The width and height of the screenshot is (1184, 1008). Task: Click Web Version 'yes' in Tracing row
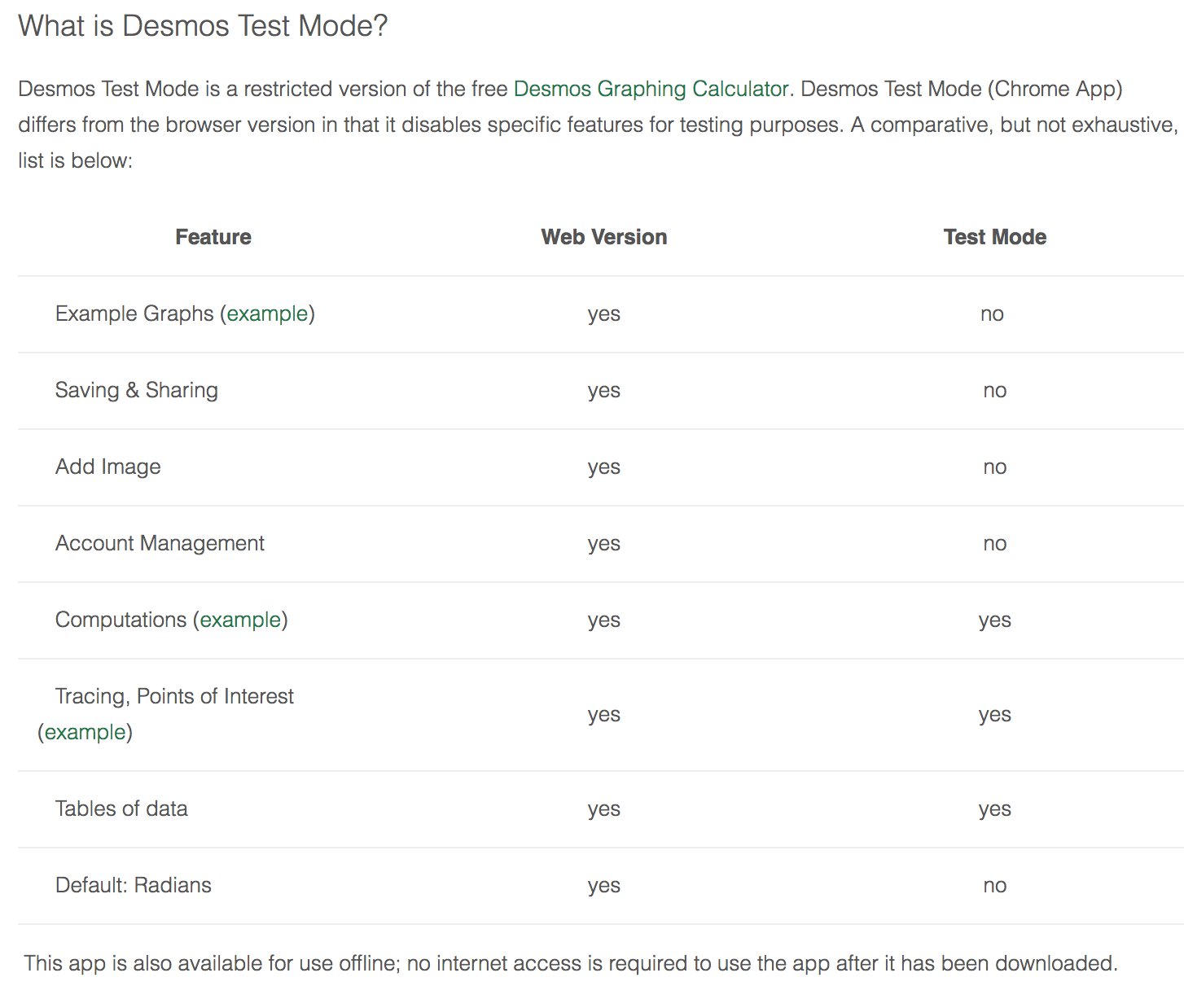604,715
